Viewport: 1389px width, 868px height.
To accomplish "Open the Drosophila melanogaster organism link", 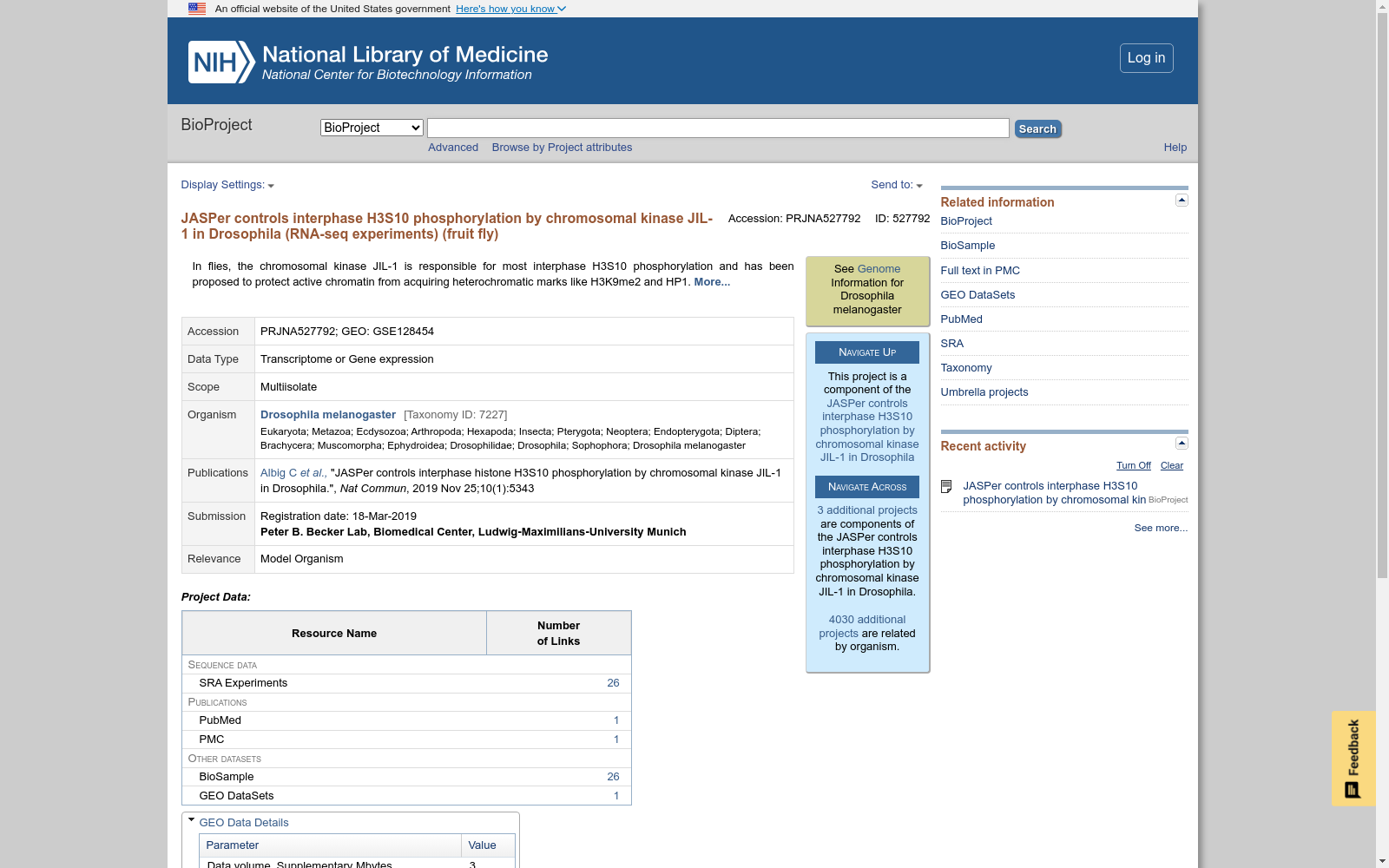I will click(328, 415).
